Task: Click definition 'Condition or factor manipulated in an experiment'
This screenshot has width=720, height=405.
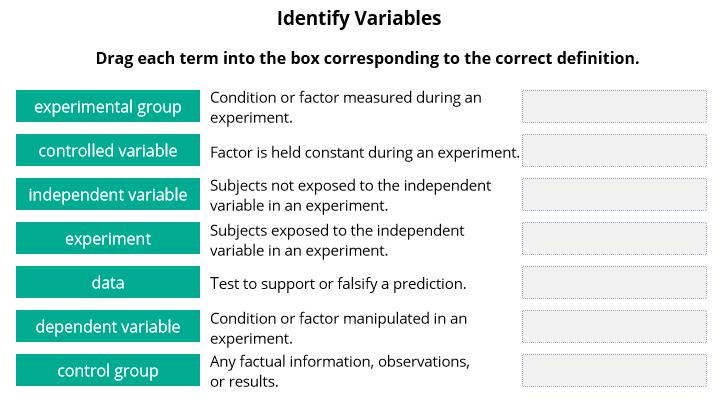Action: pos(338,328)
